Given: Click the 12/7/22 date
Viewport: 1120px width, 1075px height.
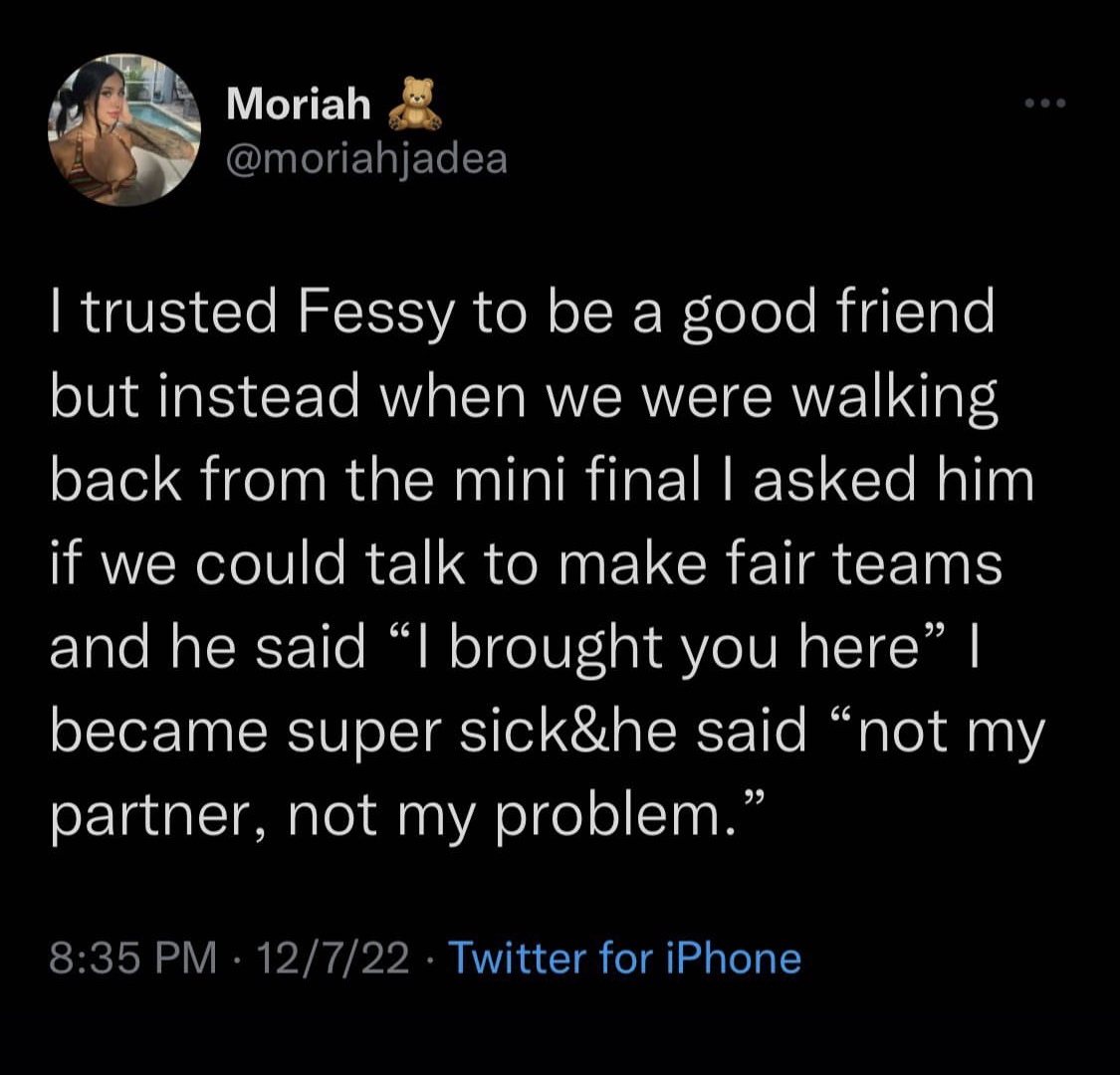Looking at the screenshot, I should pyautogui.click(x=333, y=958).
